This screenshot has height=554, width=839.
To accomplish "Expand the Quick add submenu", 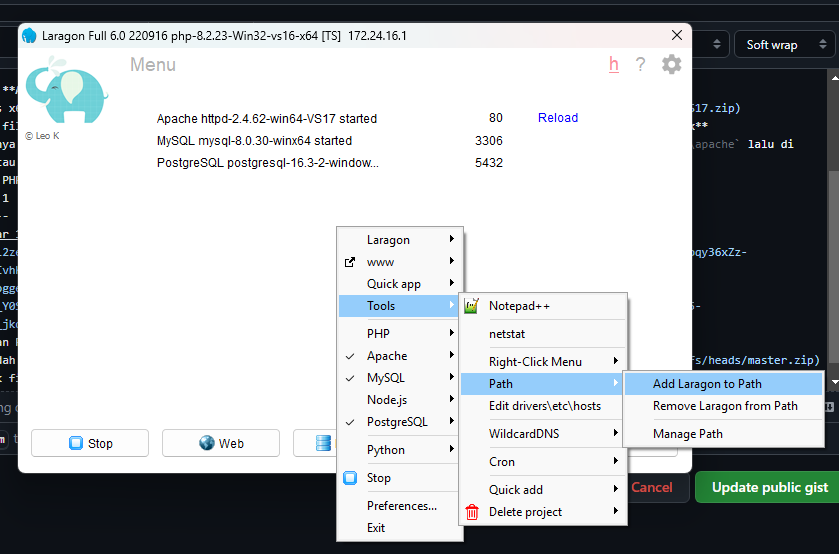I will [x=543, y=490].
